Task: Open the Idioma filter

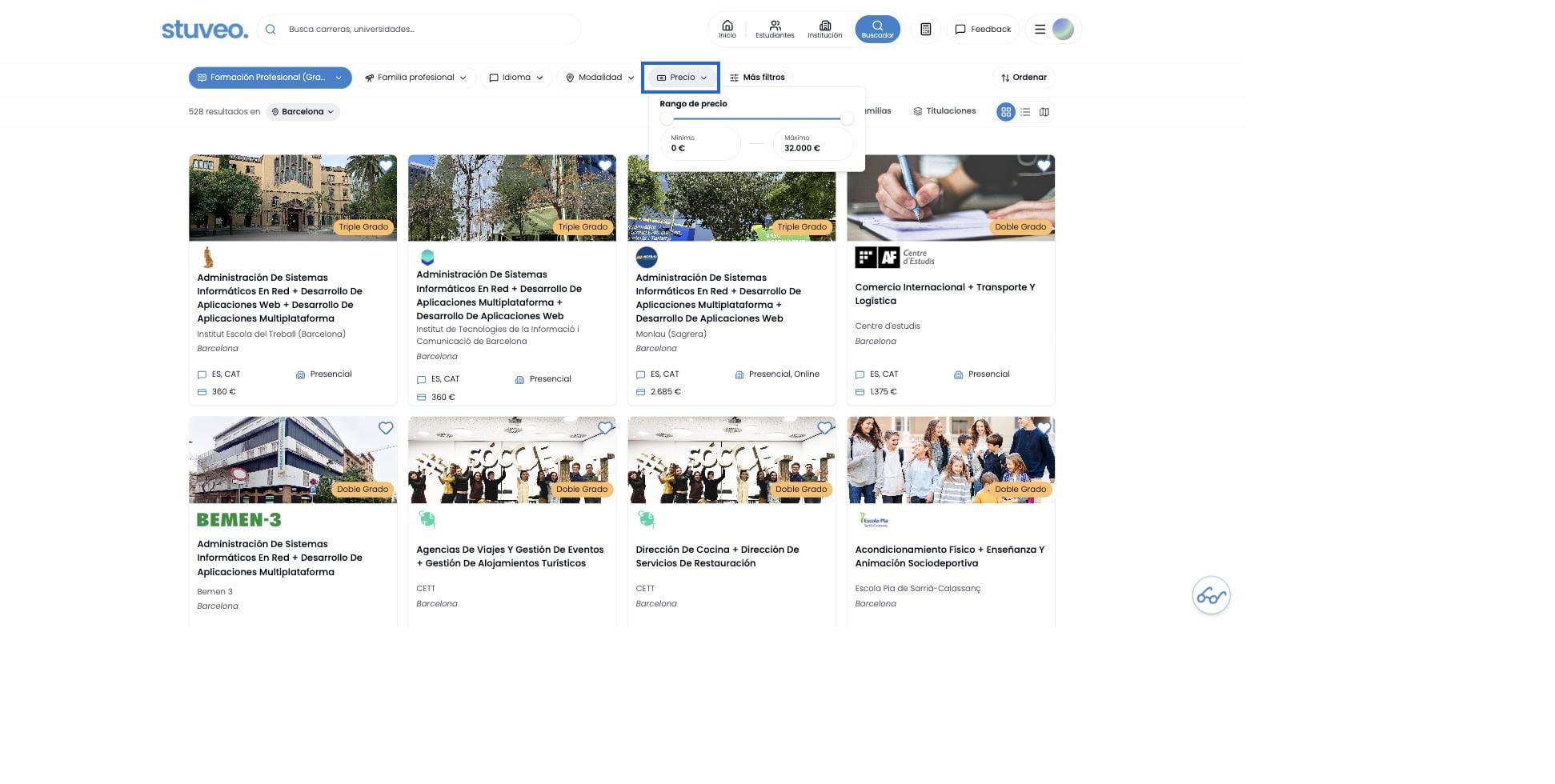Action: click(516, 78)
